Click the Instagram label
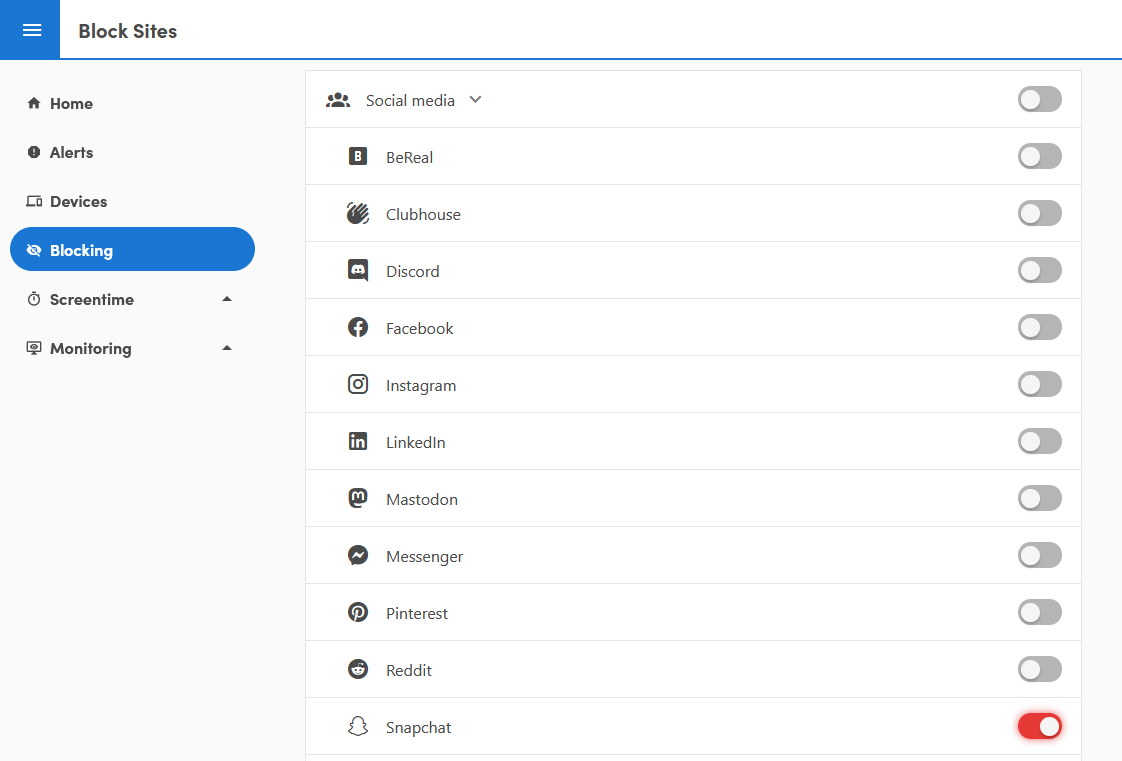Image resolution: width=1122 pixels, height=761 pixels. pyautogui.click(x=421, y=386)
